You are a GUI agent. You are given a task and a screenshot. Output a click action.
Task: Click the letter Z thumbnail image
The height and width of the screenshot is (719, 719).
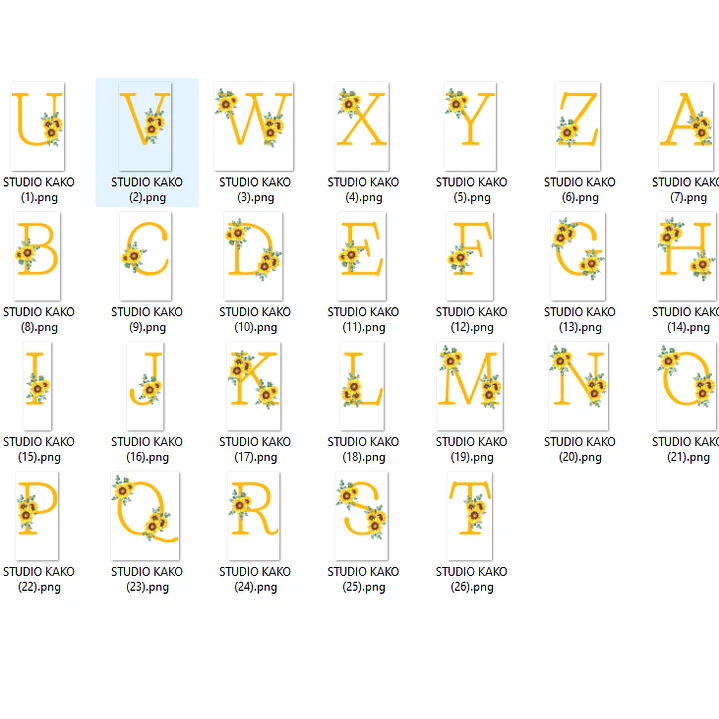578,126
